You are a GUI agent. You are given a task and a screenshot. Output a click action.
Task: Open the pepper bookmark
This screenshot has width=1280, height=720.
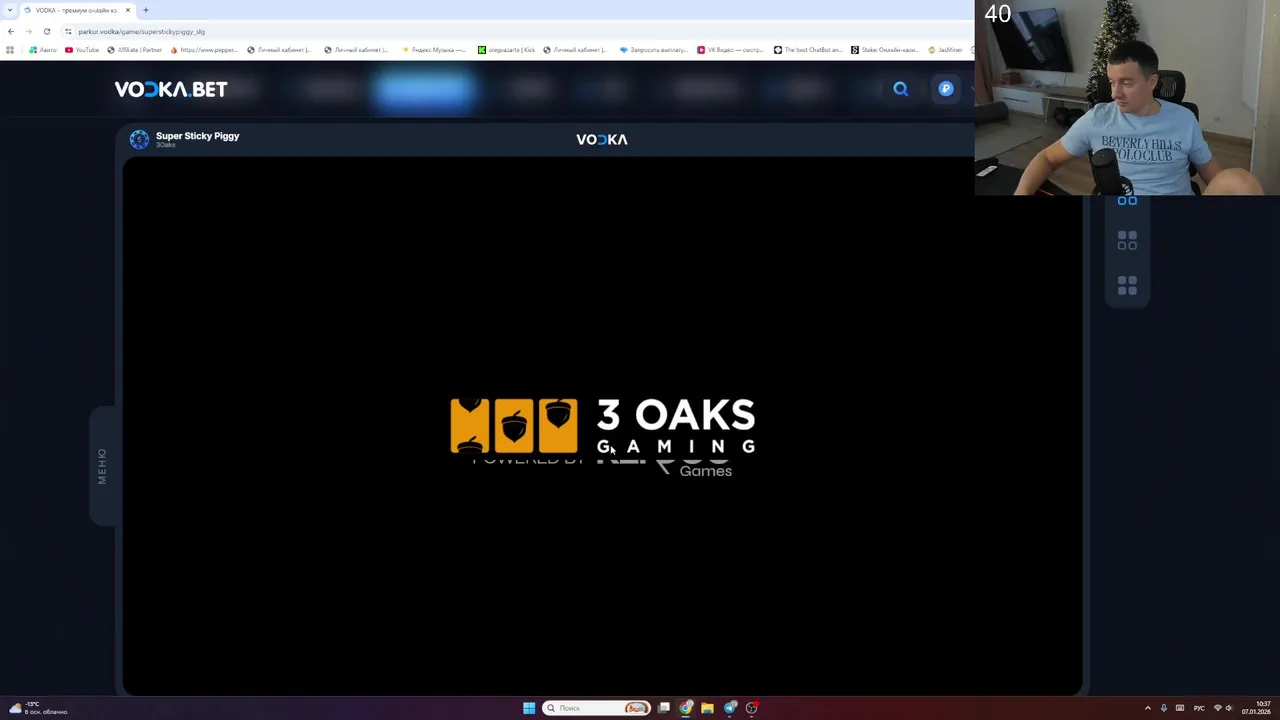tap(204, 50)
